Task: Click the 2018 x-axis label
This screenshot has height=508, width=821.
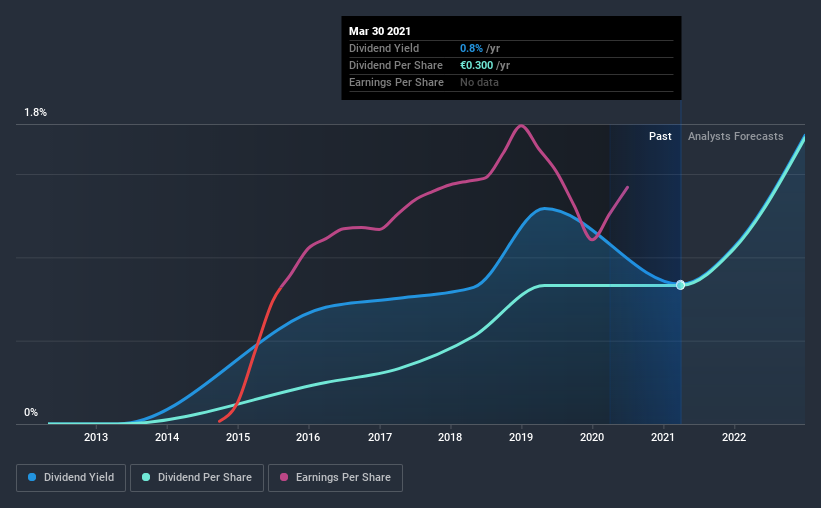Action: coord(450,437)
